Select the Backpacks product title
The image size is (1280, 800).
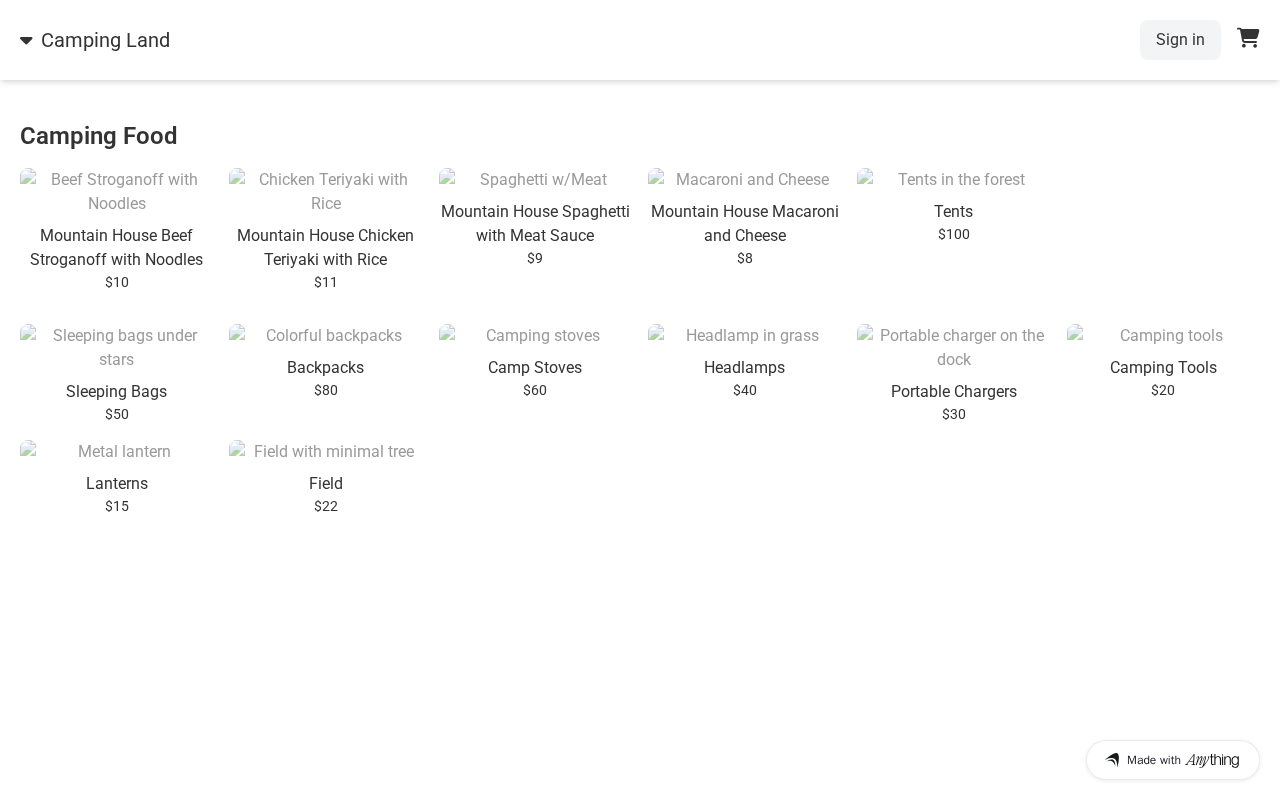(326, 368)
